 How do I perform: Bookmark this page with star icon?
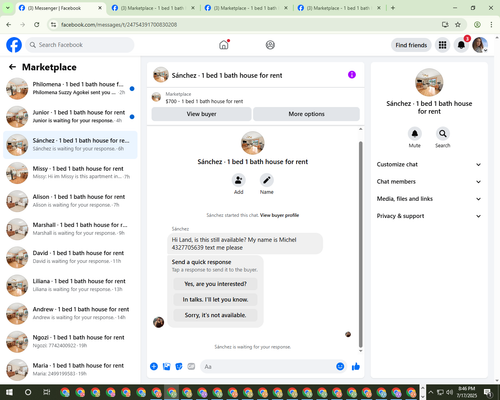(x=458, y=24)
